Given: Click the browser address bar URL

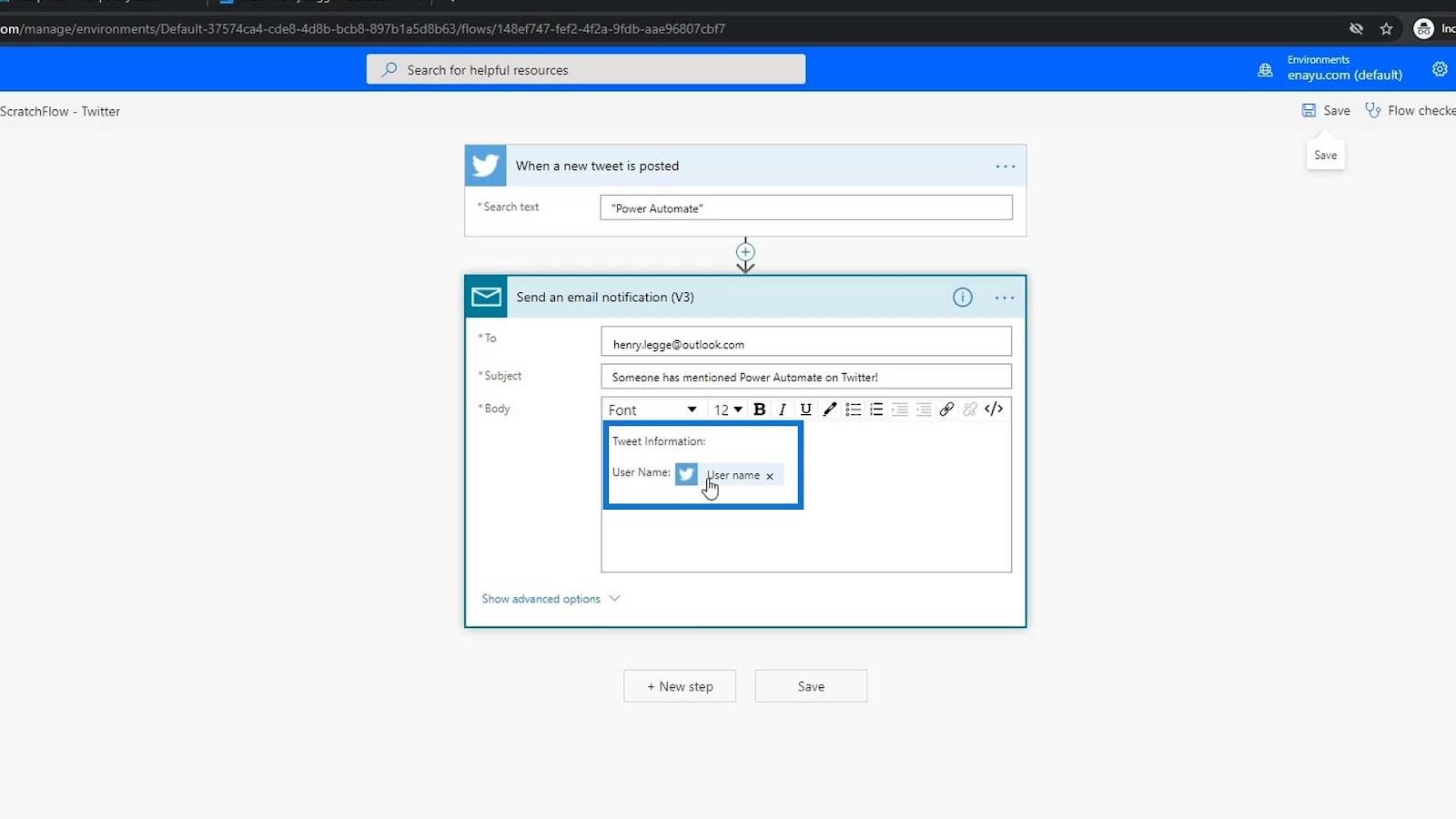Looking at the screenshot, I should pyautogui.click(x=364, y=29).
